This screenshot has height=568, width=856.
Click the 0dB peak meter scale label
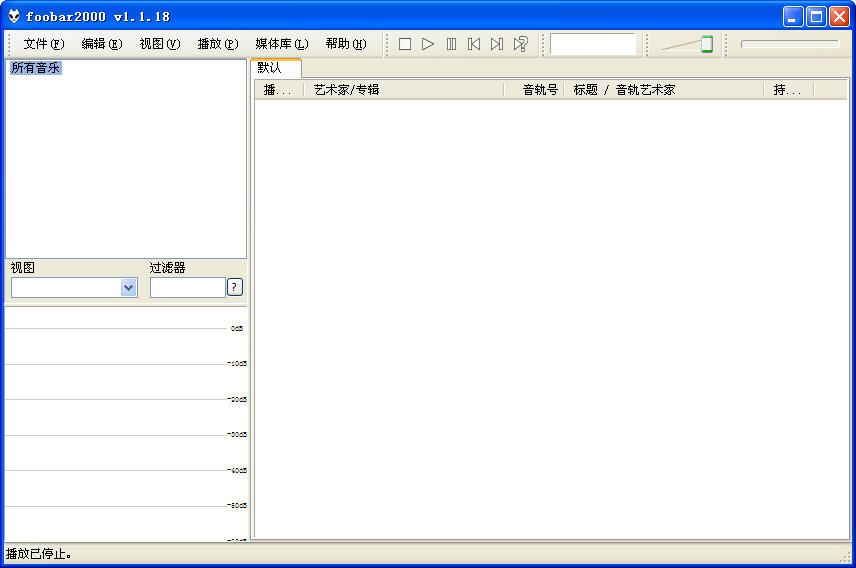pos(237,328)
